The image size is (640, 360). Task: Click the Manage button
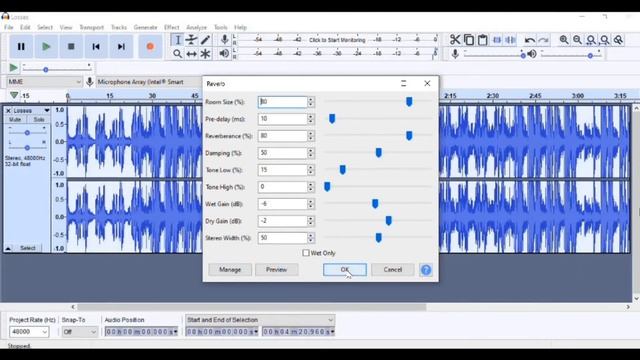230,270
